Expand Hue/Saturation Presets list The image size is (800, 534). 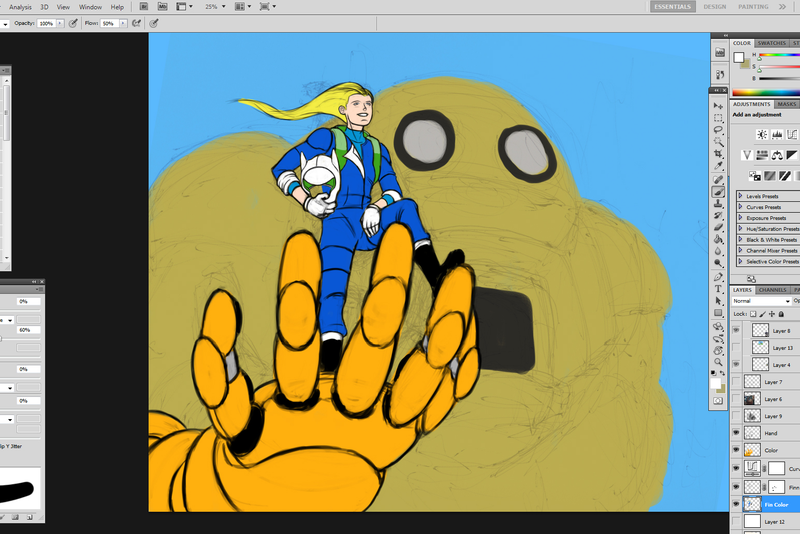[x=740, y=228]
